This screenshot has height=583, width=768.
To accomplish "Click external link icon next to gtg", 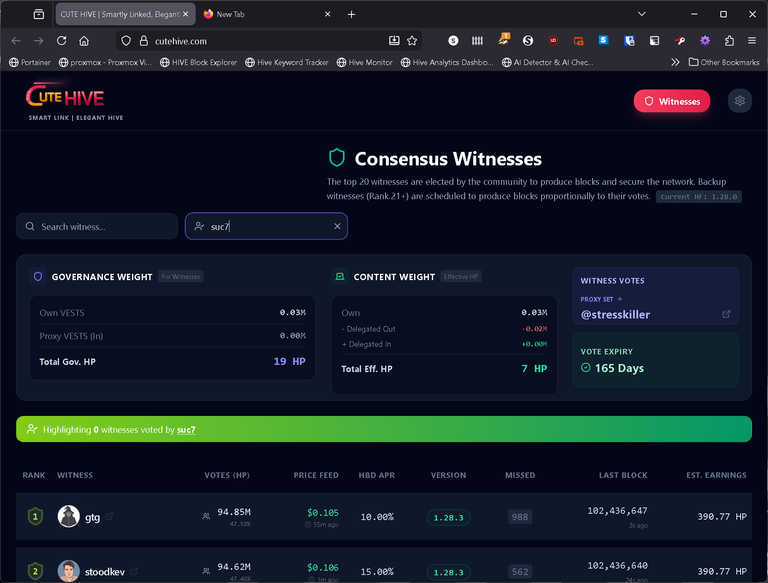I will 110,516.
